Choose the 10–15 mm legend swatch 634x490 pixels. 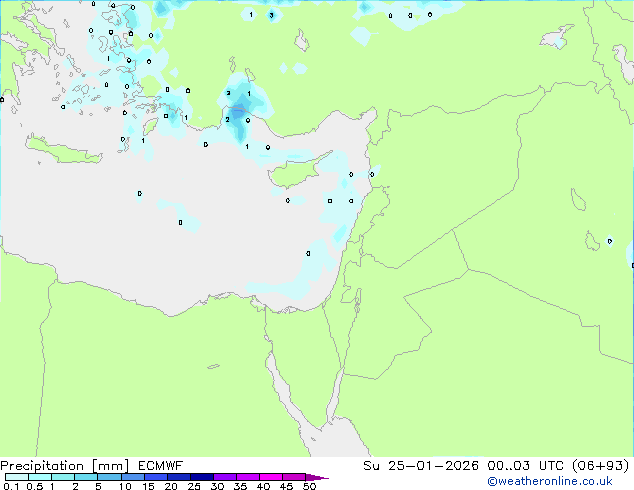pos(132,477)
